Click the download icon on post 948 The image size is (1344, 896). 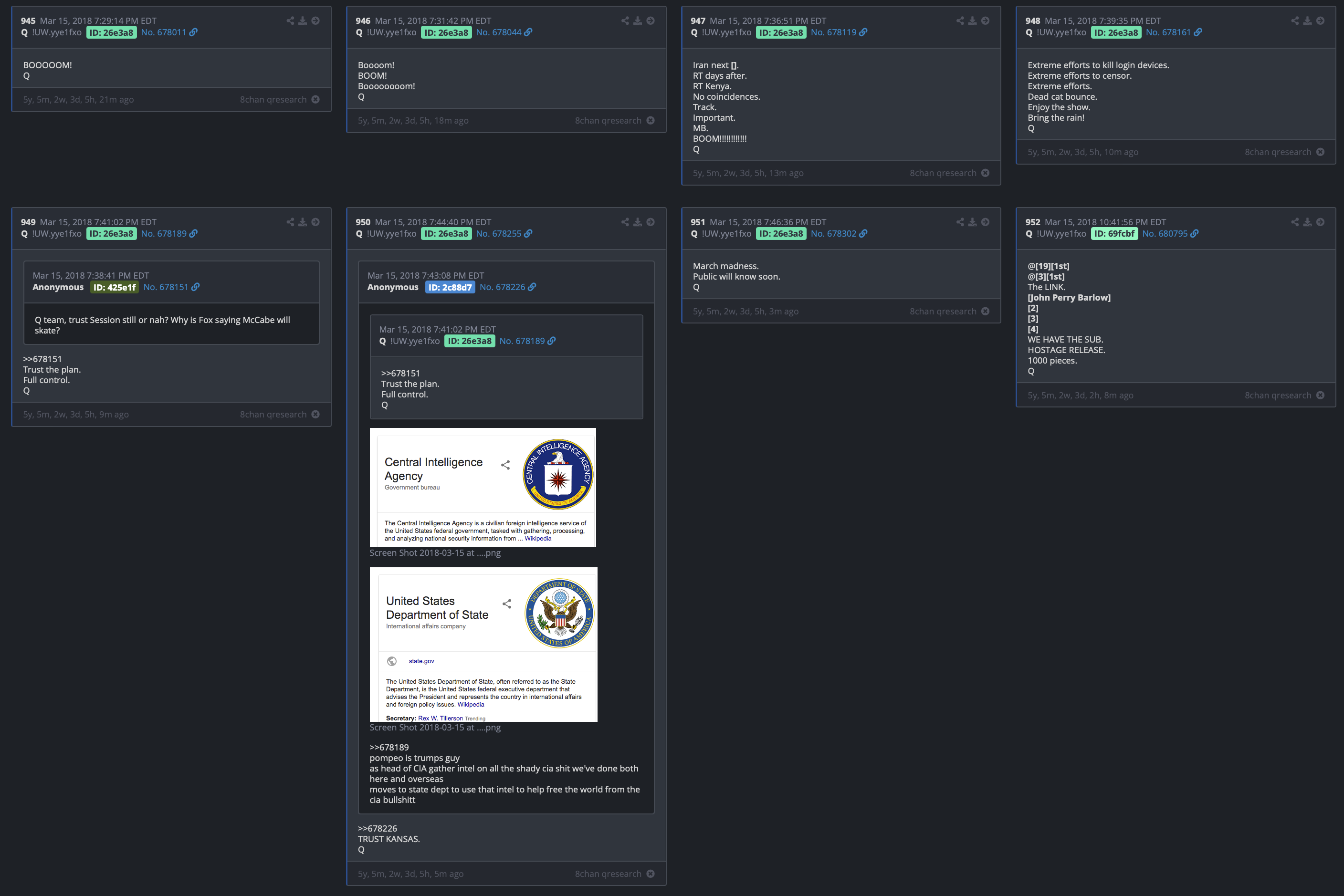[1307, 21]
